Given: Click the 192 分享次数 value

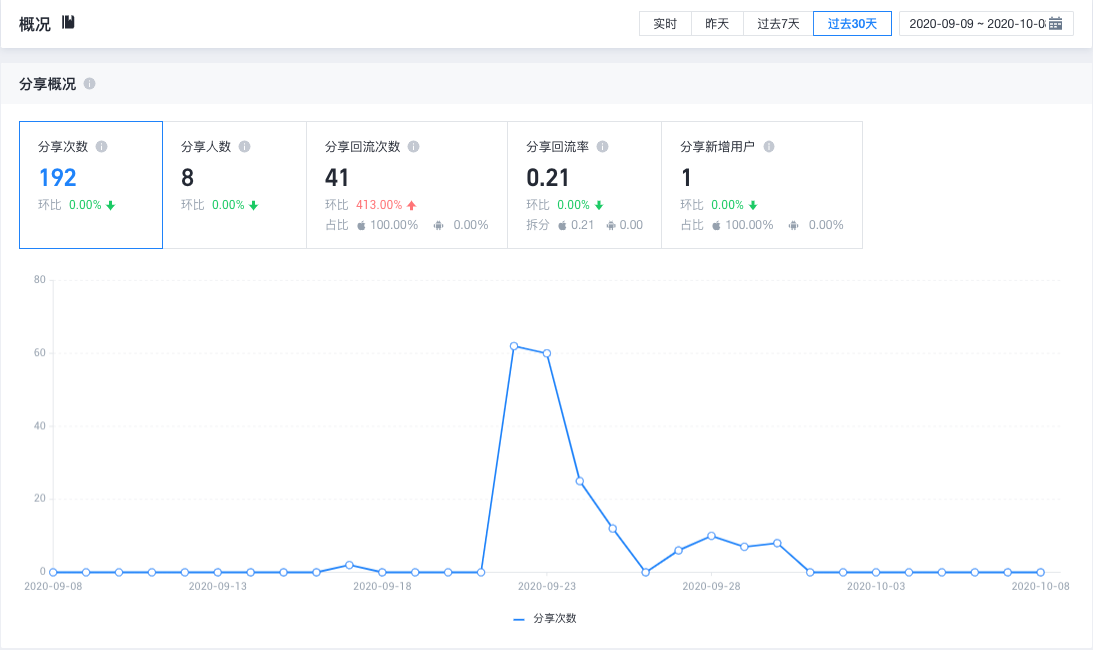Looking at the screenshot, I should click(58, 178).
